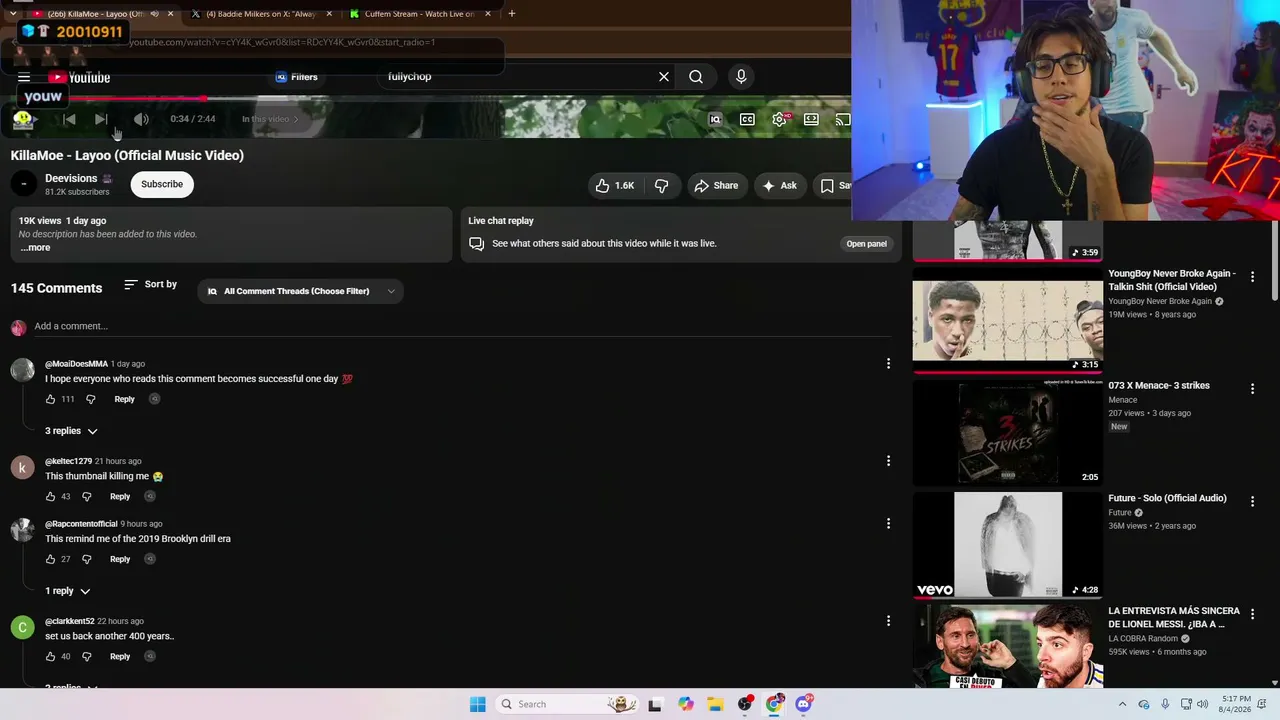Open options menu for @MoaiDoesMMA comment
This screenshot has height=720, width=1280.
point(888,364)
